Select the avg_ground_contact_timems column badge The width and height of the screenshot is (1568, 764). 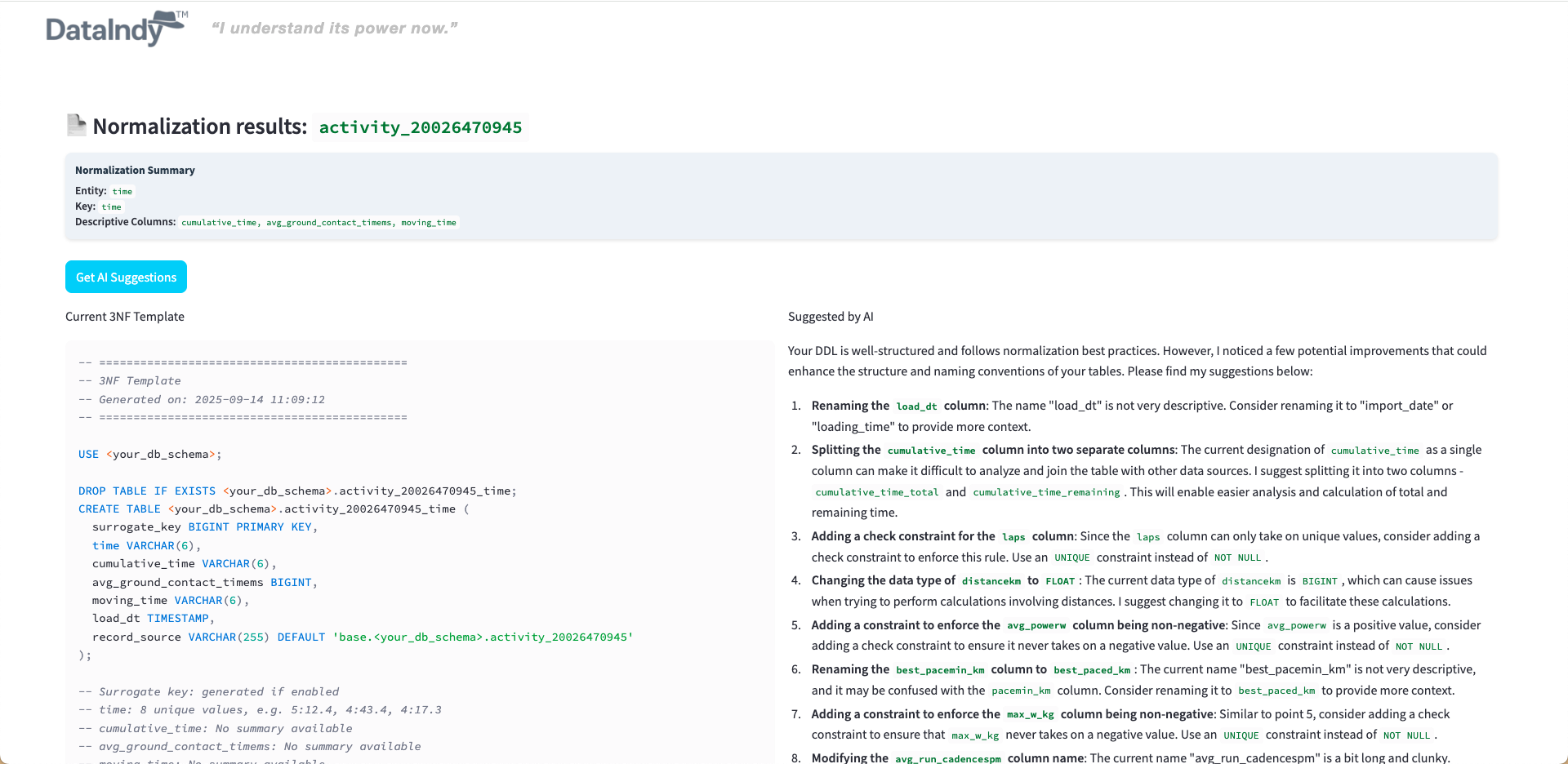tap(328, 222)
